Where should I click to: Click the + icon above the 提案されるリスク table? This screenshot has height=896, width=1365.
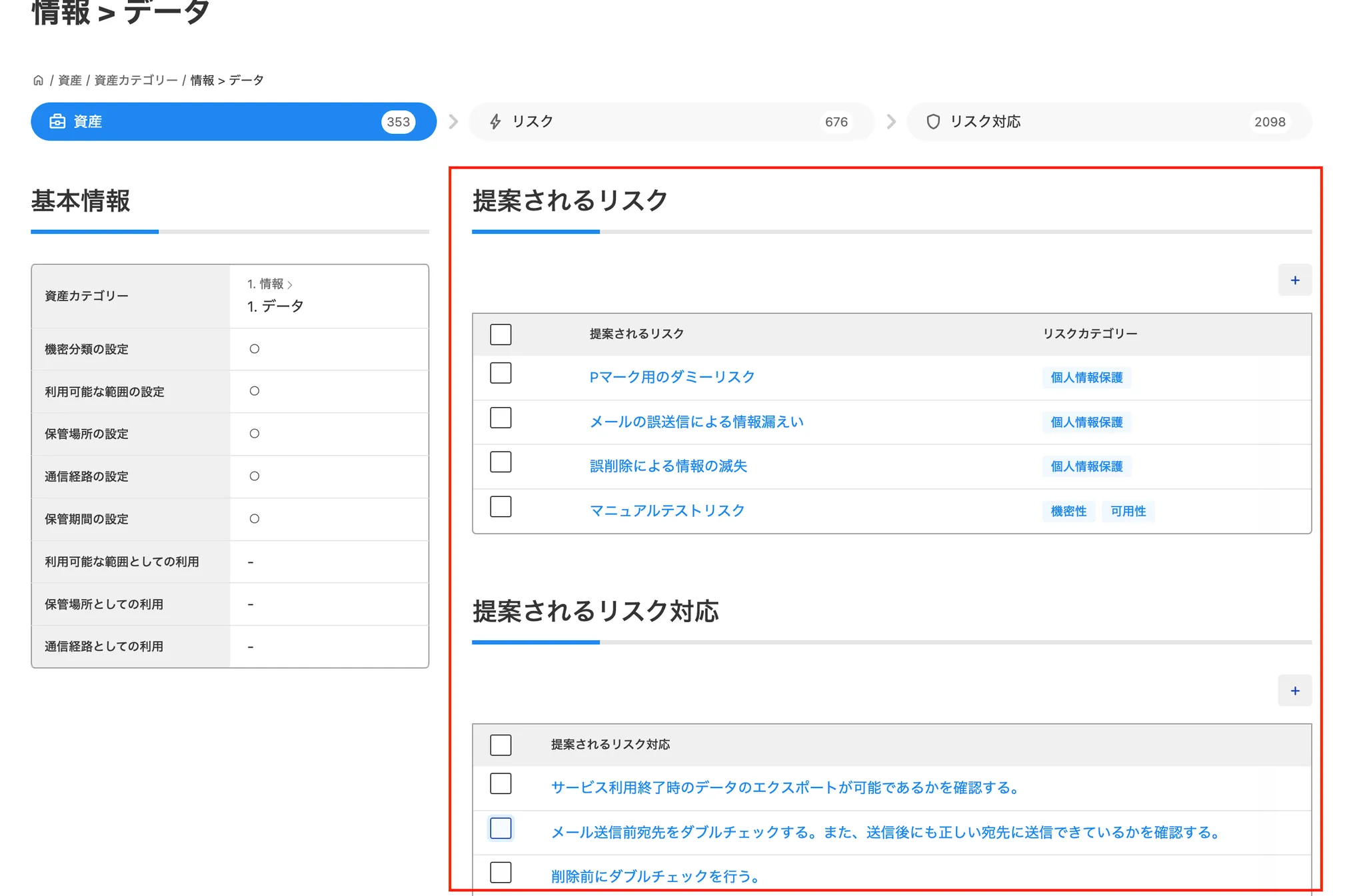pos(1294,280)
